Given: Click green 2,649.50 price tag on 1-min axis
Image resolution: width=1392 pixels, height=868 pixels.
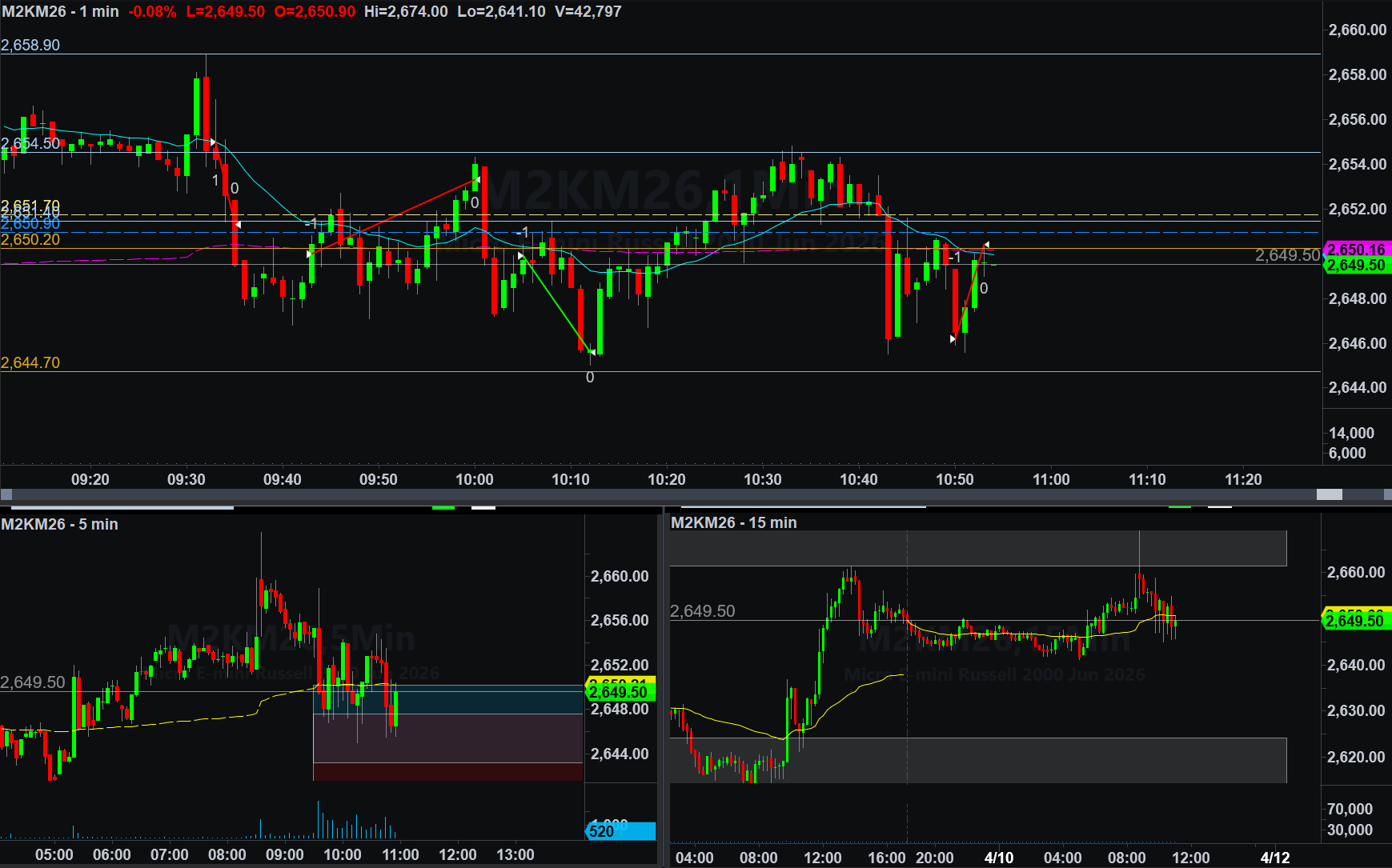Looking at the screenshot, I should tap(1358, 266).
